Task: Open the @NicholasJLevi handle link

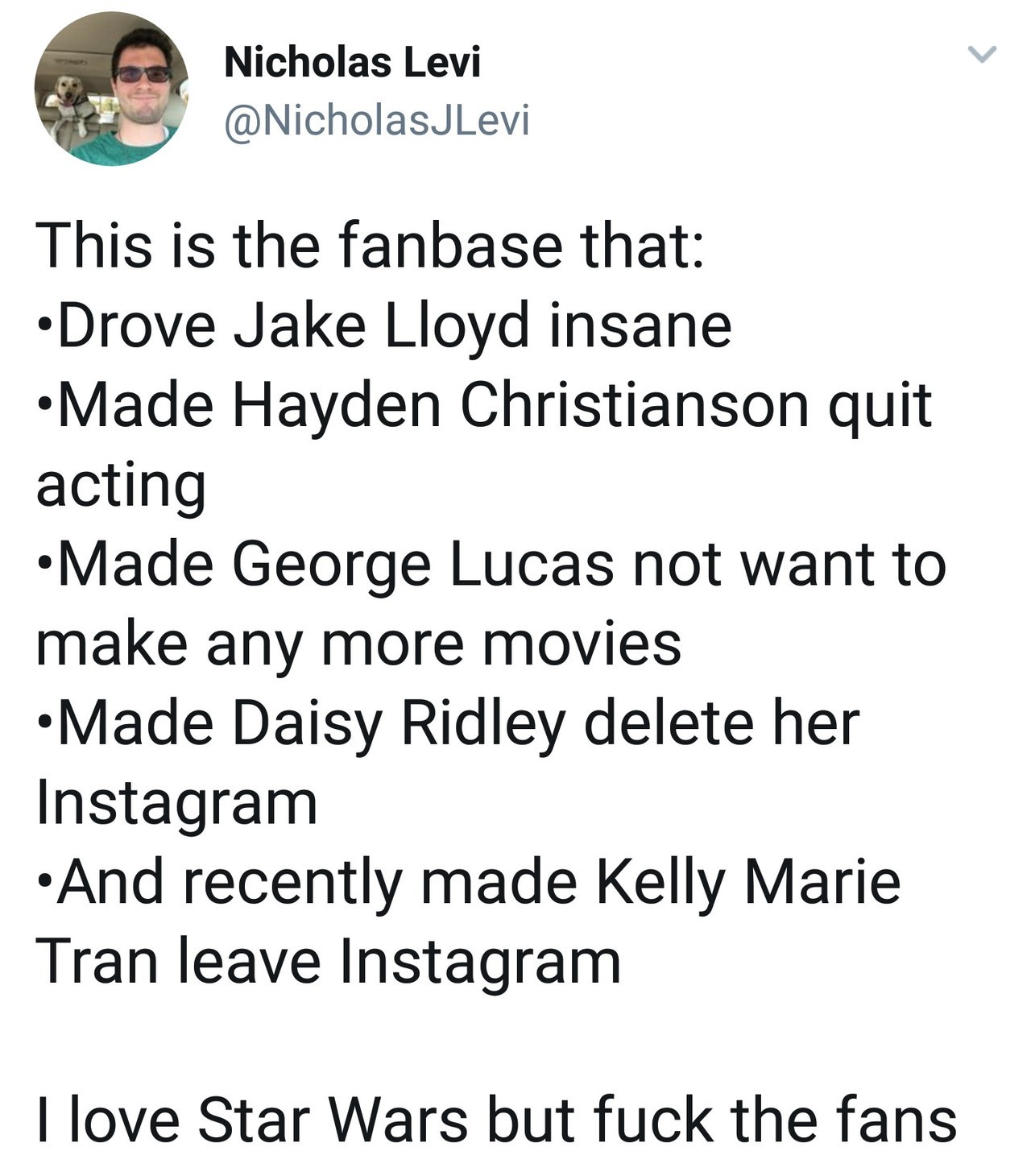Action: [x=377, y=121]
